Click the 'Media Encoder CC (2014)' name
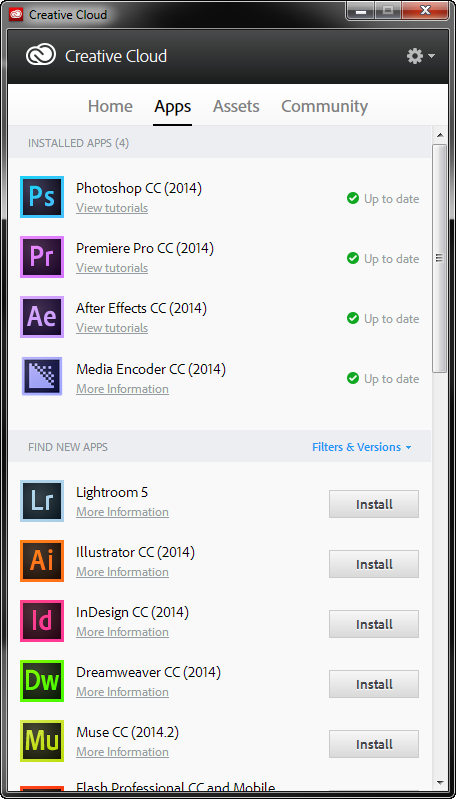Image resolution: width=456 pixels, height=799 pixels. [x=151, y=369]
